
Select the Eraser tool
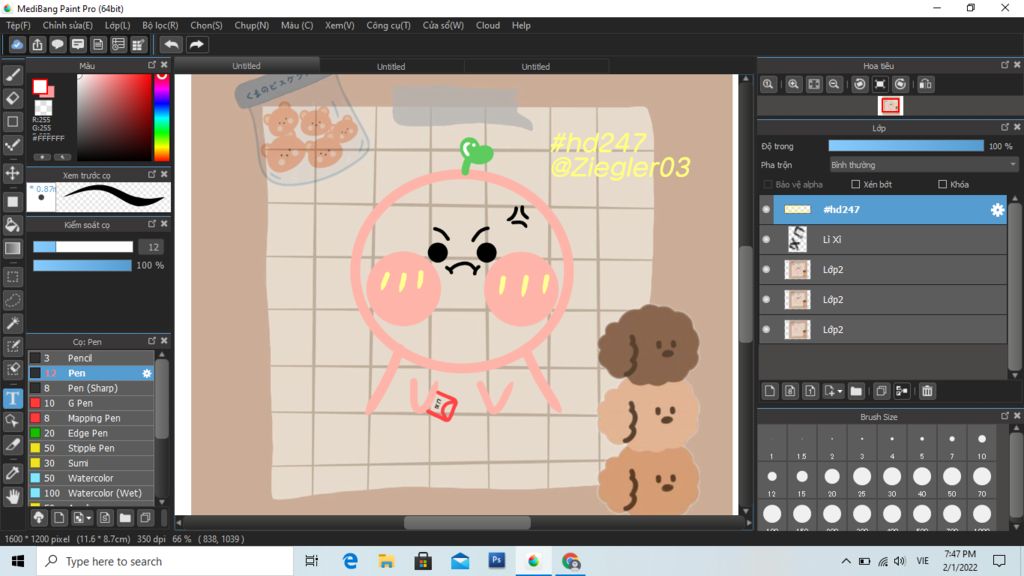[12, 98]
